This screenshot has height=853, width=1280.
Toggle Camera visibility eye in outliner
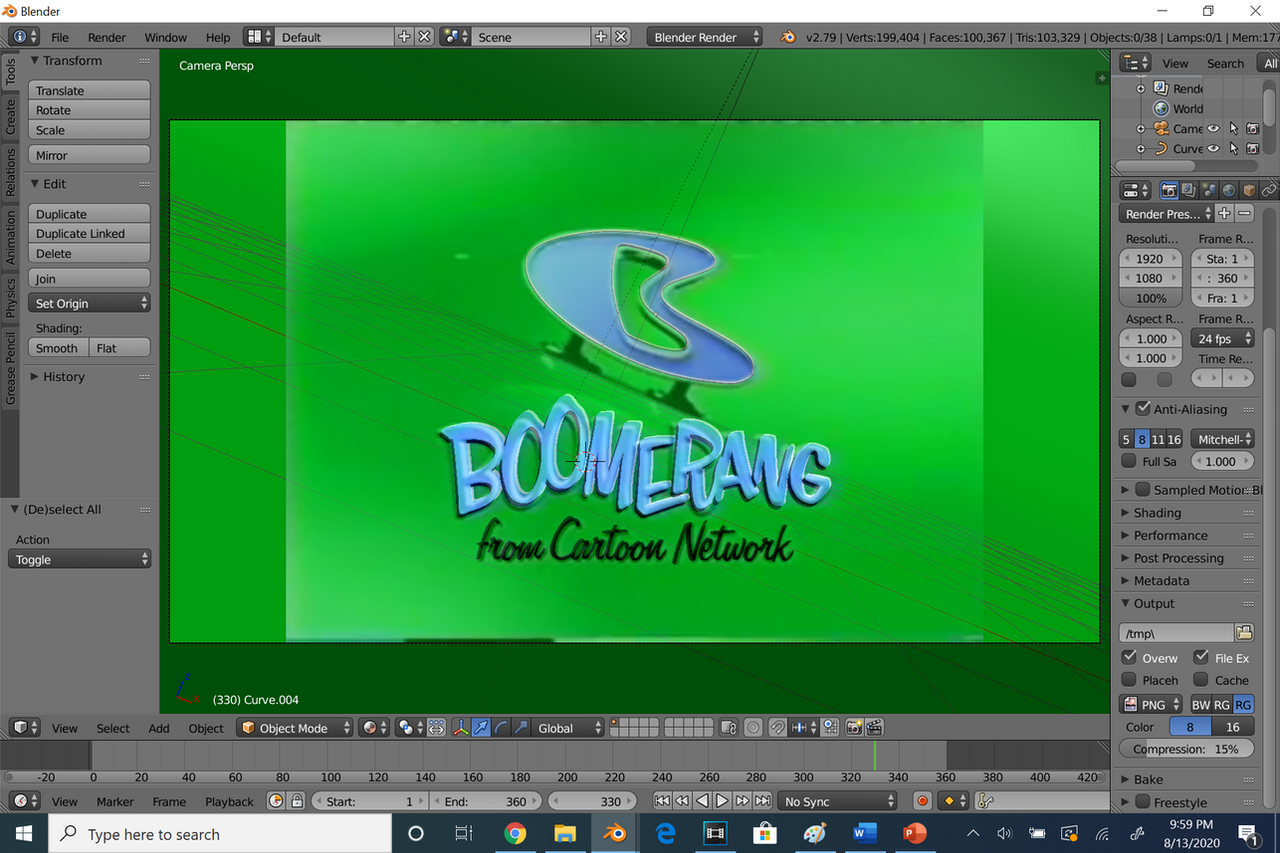coord(1213,129)
